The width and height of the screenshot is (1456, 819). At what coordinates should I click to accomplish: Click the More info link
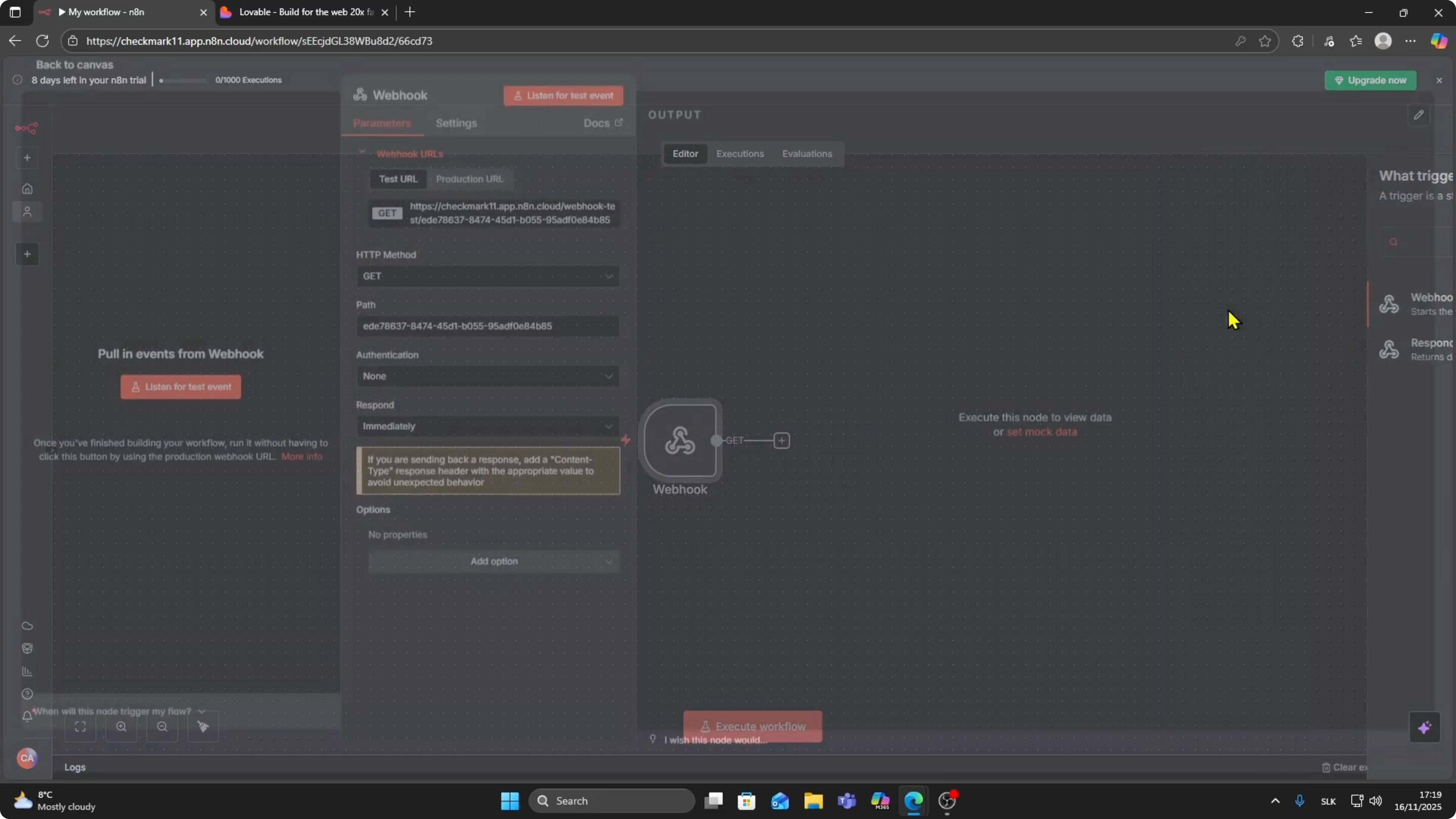click(x=302, y=457)
